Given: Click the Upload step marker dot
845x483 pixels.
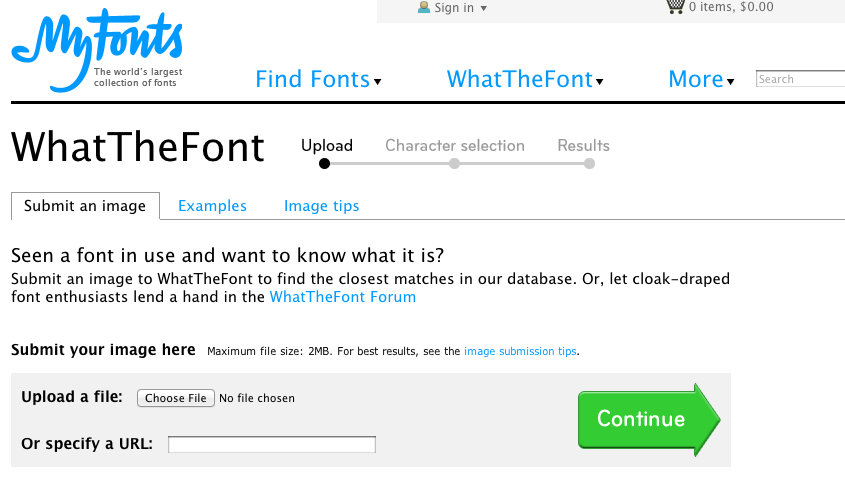Looking at the screenshot, I should point(324,164).
